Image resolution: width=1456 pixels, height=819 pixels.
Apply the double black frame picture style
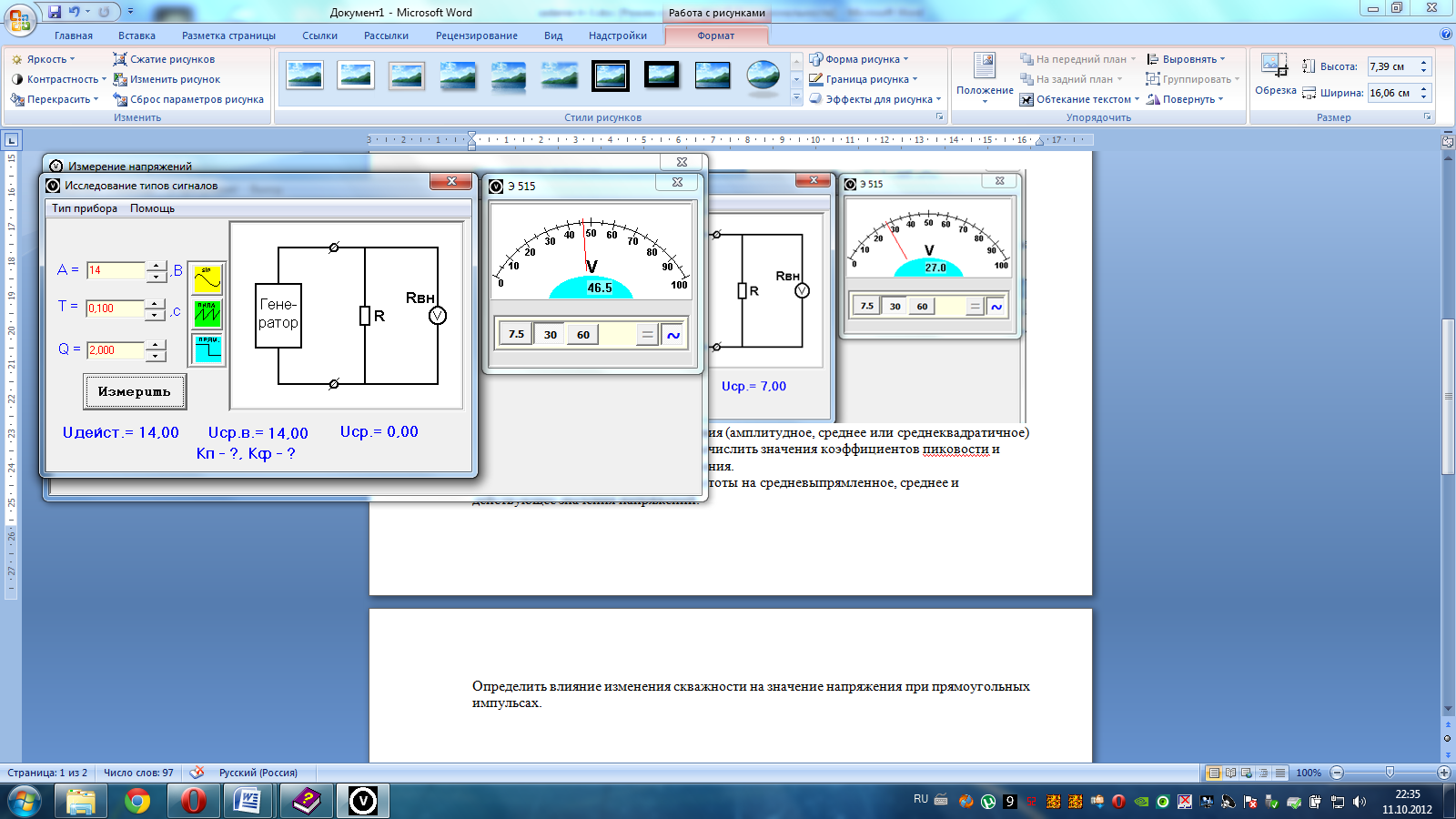[x=611, y=76]
